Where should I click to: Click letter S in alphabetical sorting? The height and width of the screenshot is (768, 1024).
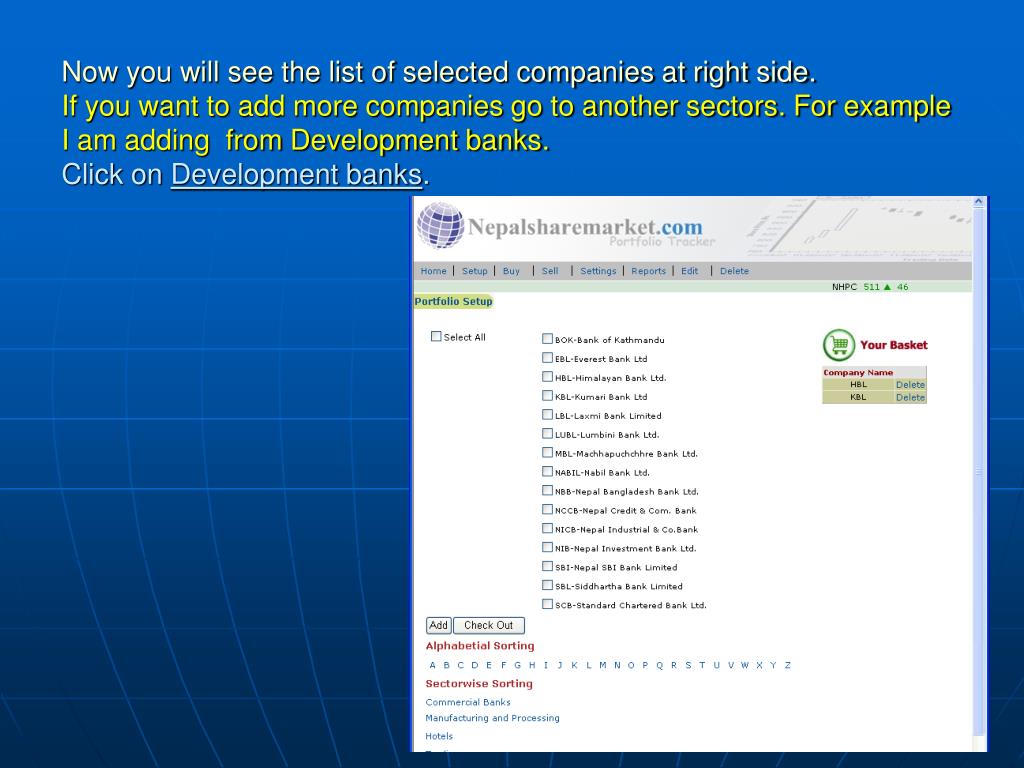(688, 665)
